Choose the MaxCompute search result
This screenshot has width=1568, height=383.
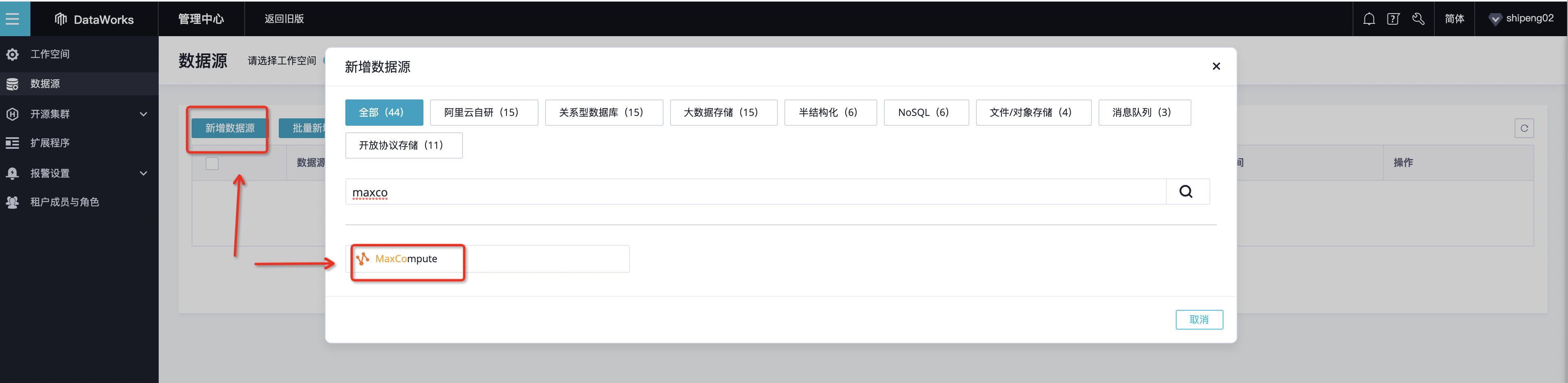(x=488, y=259)
